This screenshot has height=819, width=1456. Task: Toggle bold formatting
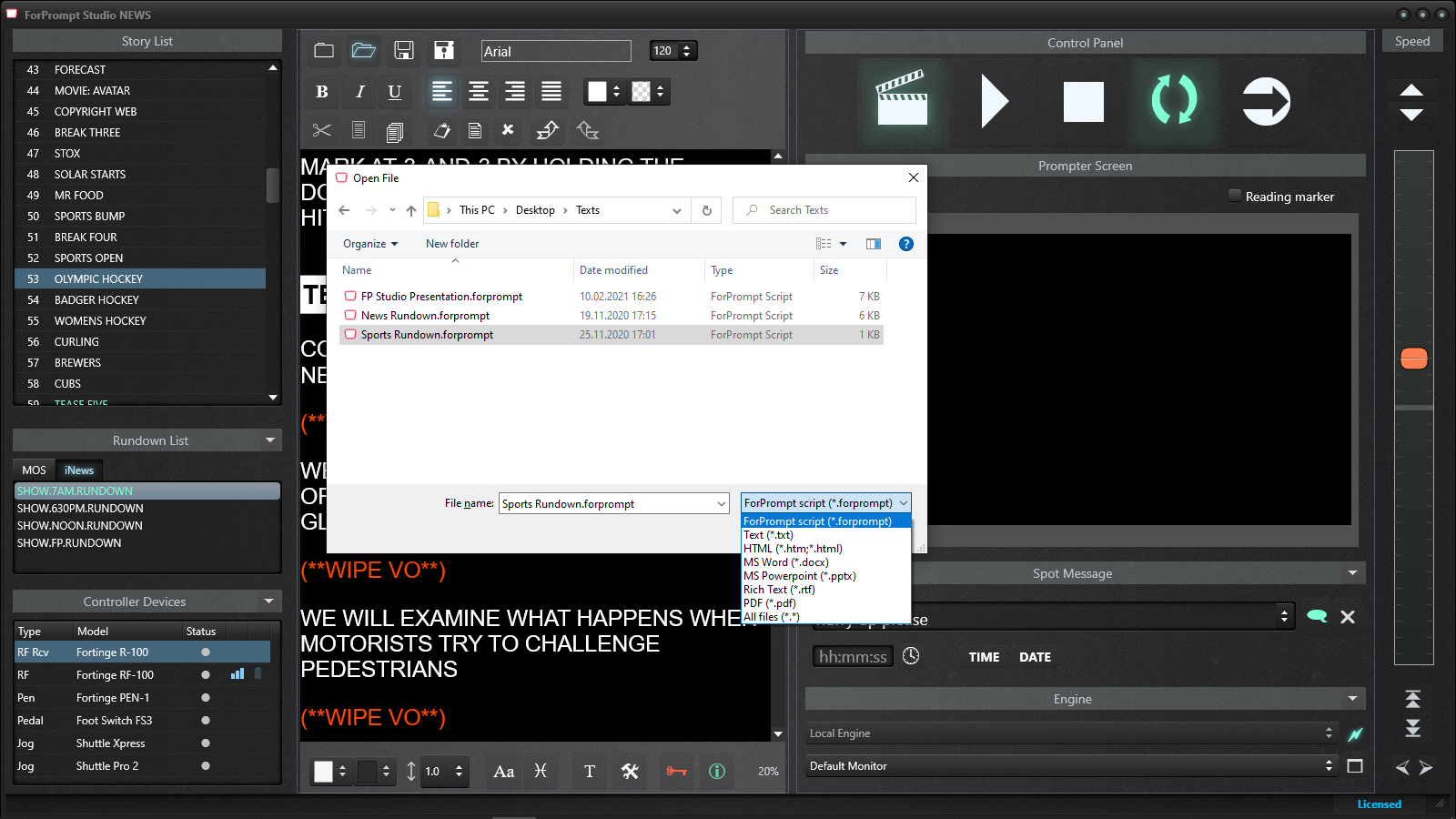click(x=322, y=91)
